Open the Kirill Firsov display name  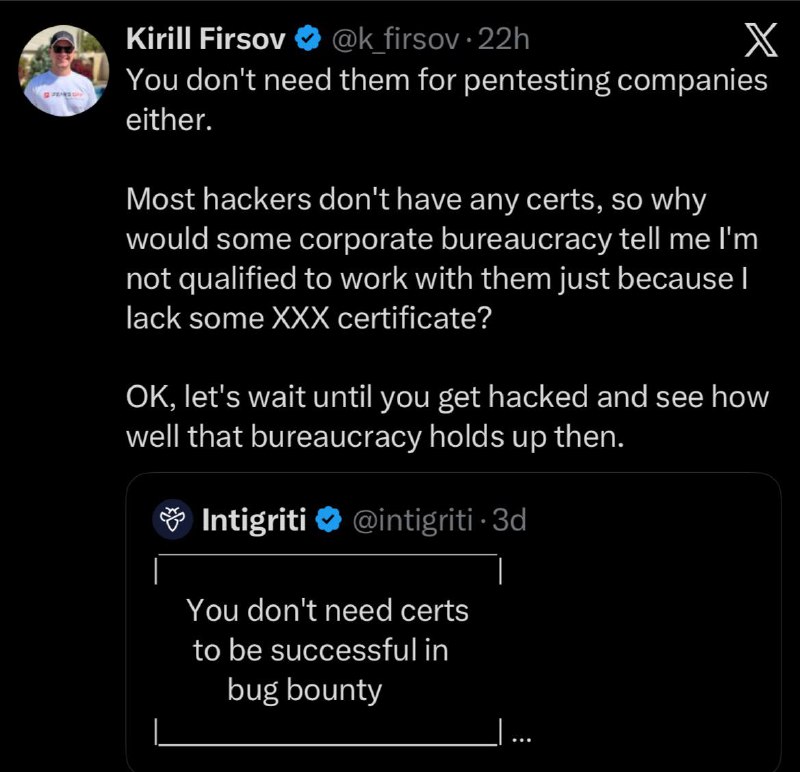tap(206, 39)
